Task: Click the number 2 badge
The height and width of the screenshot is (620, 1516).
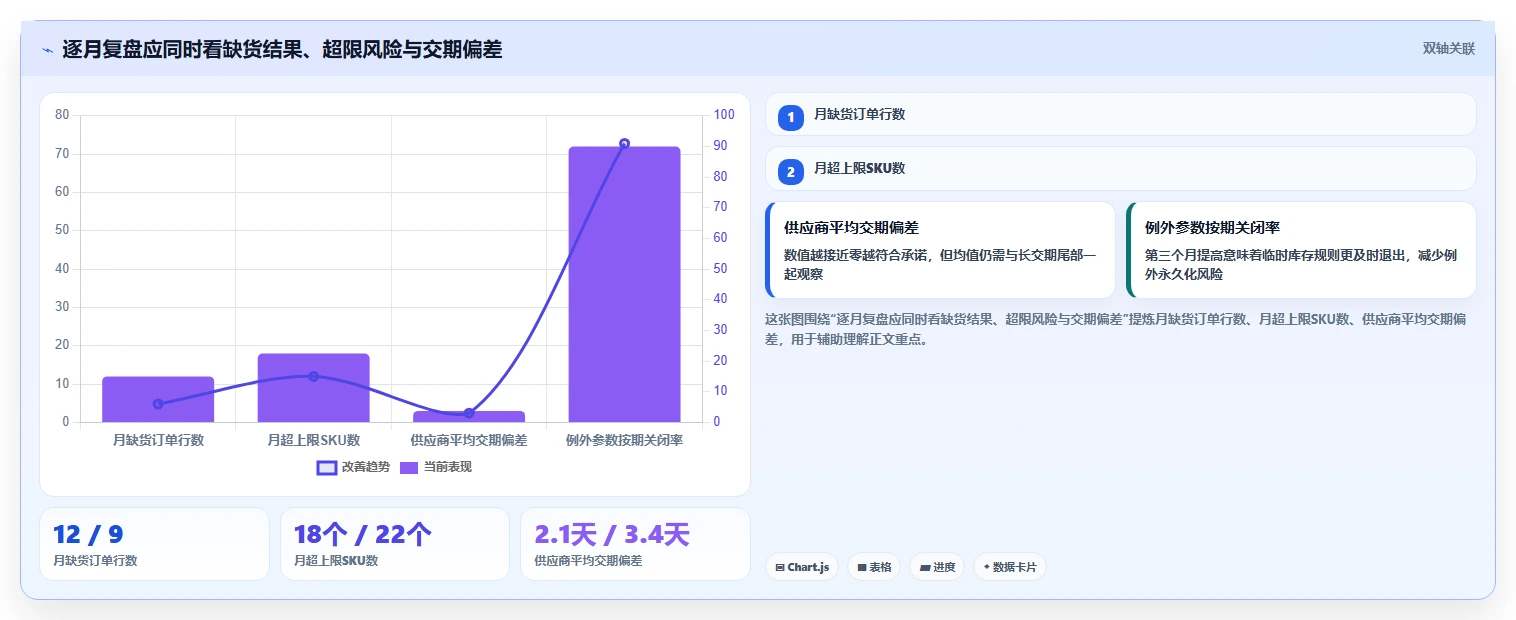Action: pos(790,172)
